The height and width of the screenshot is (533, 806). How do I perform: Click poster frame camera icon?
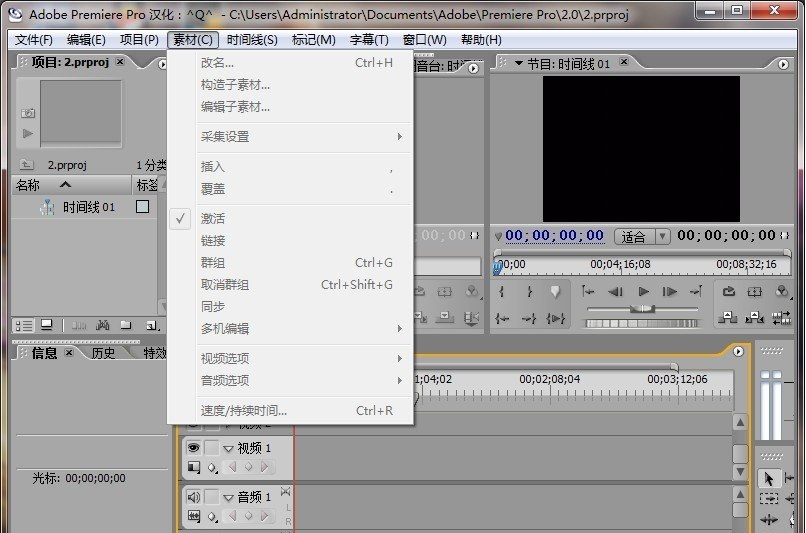coord(28,113)
